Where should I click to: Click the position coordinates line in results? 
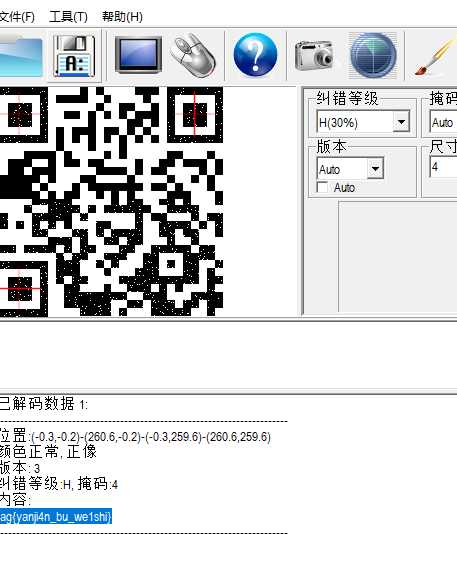pos(135,436)
